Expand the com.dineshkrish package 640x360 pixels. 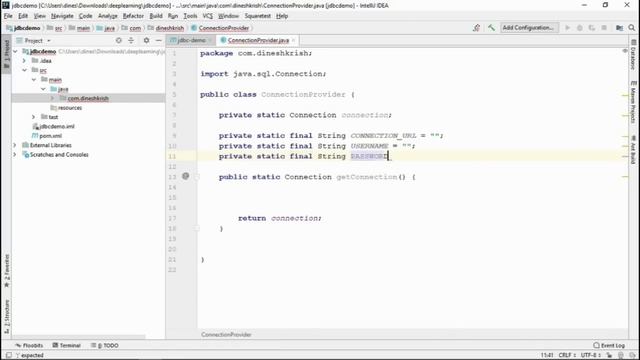52,98
